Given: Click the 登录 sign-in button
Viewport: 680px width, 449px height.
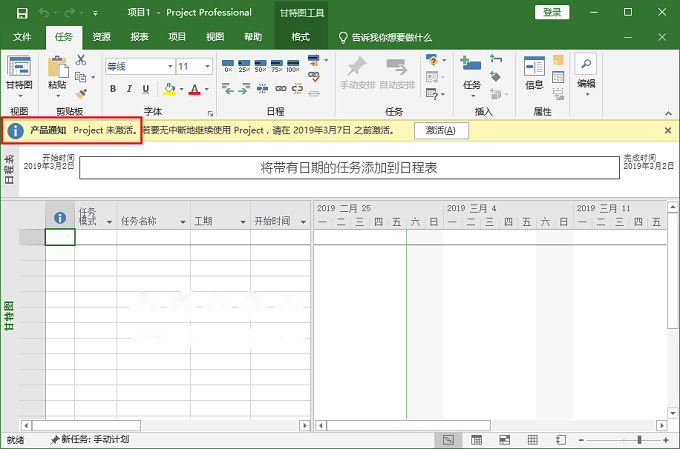Looking at the screenshot, I should 552,12.
